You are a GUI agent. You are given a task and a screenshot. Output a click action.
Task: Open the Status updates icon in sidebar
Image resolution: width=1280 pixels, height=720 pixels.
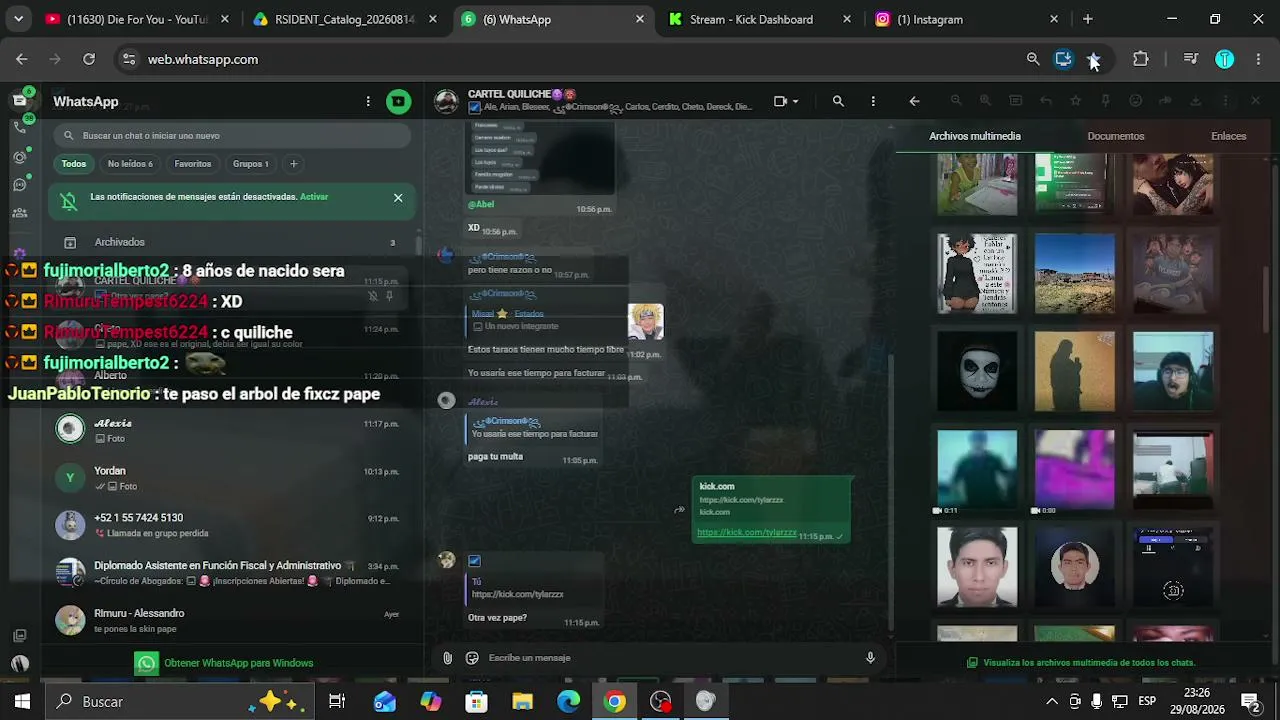(x=20, y=157)
